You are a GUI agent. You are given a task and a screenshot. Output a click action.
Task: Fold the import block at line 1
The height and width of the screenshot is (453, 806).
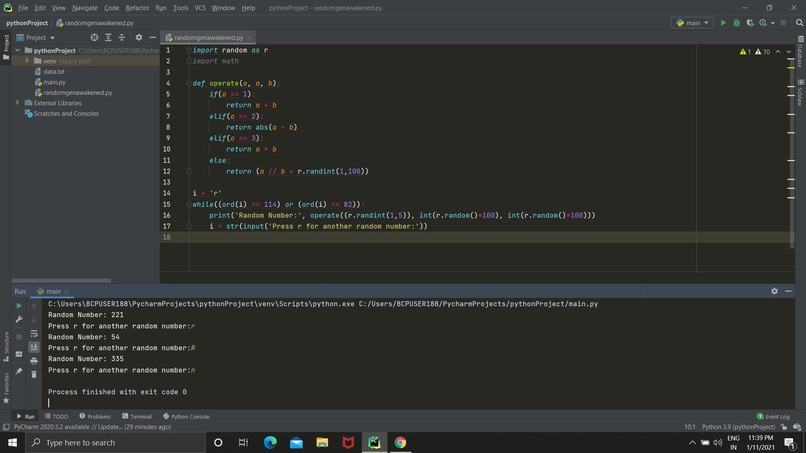189,50
